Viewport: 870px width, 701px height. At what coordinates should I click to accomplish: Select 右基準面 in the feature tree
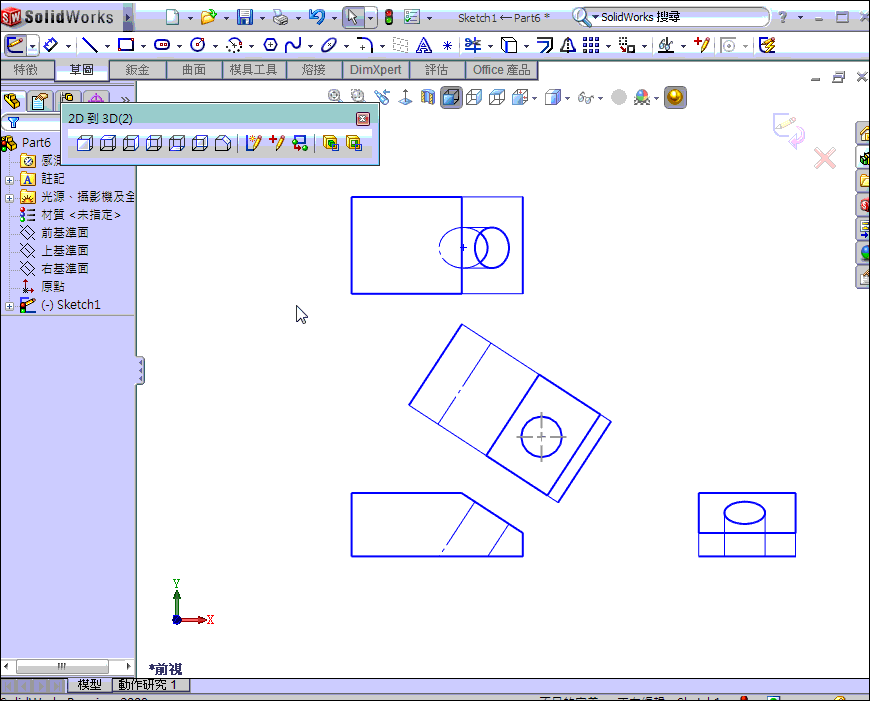coord(65,269)
